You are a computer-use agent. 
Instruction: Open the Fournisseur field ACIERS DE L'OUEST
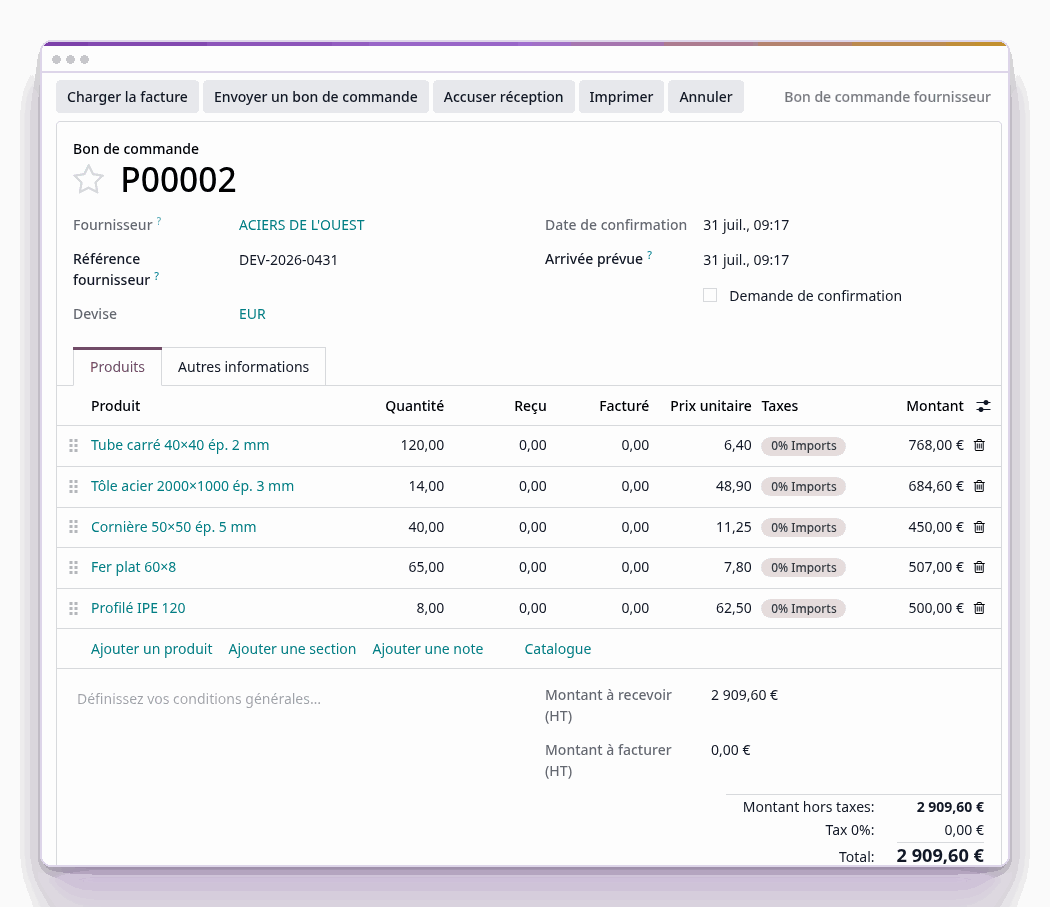[x=301, y=225]
